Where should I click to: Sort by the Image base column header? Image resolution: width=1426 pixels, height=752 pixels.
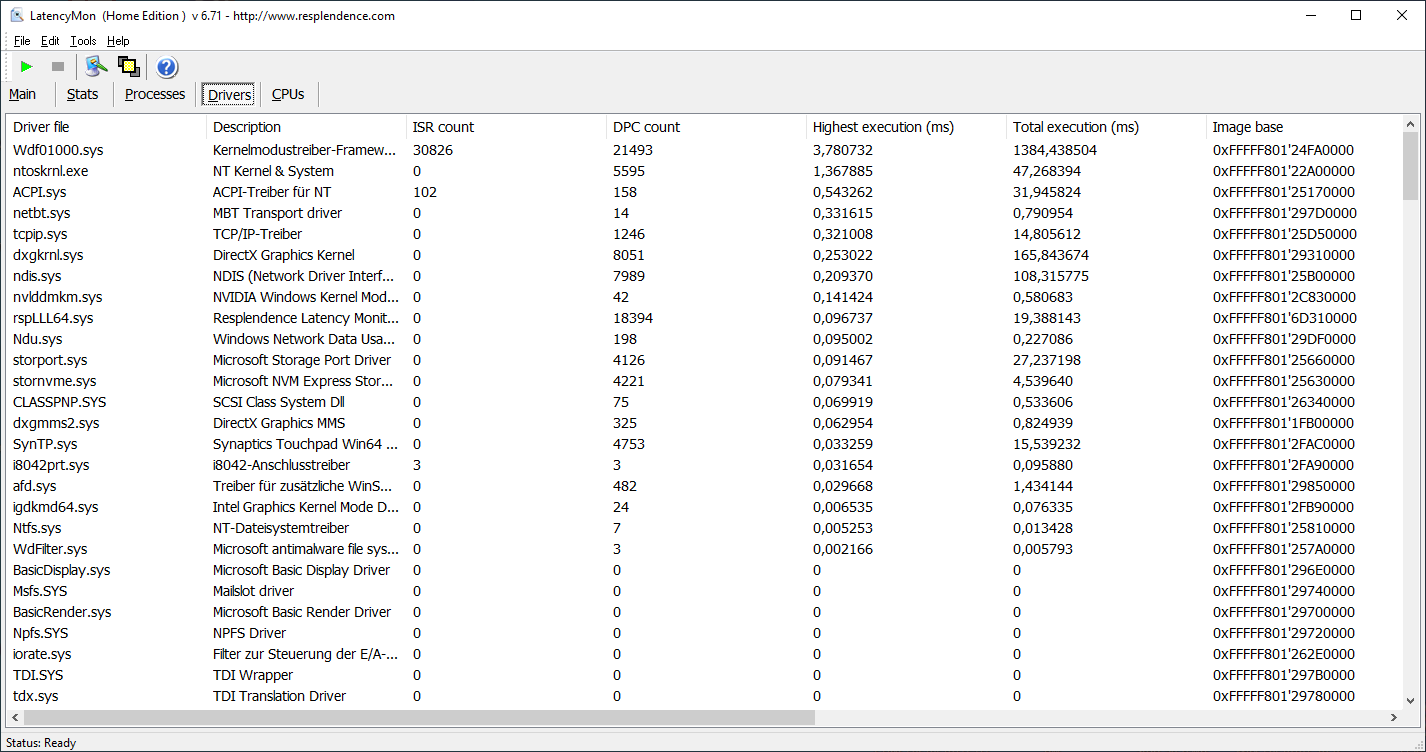(x=1303, y=127)
